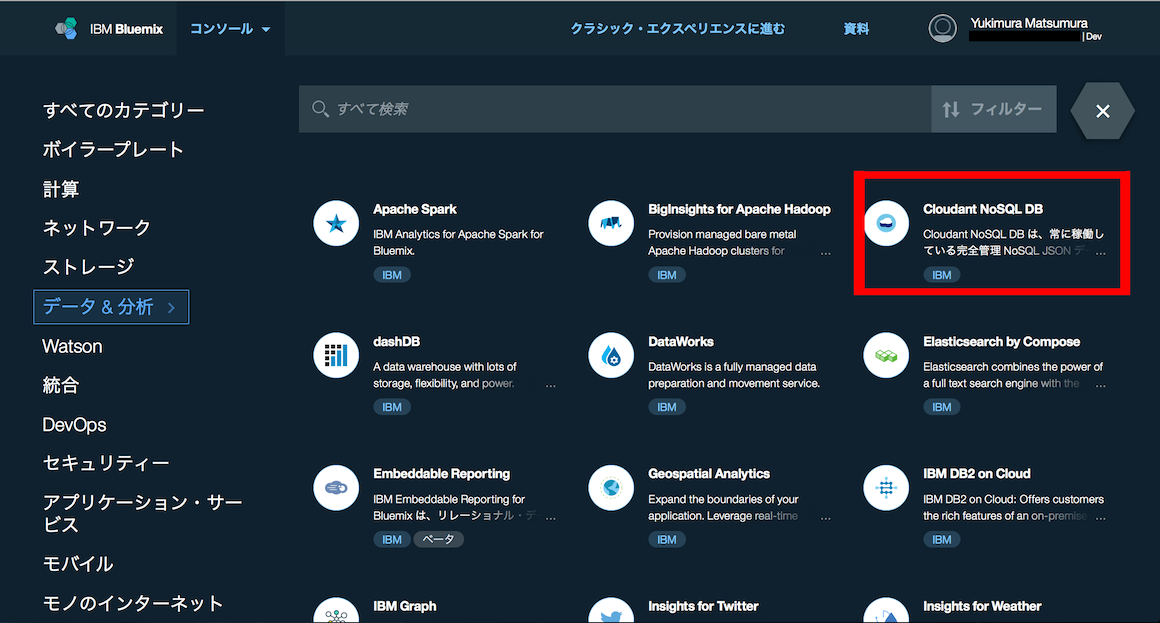Click the Elasticsearch by Compose icon
The height and width of the screenshot is (623, 1160).
886,355
